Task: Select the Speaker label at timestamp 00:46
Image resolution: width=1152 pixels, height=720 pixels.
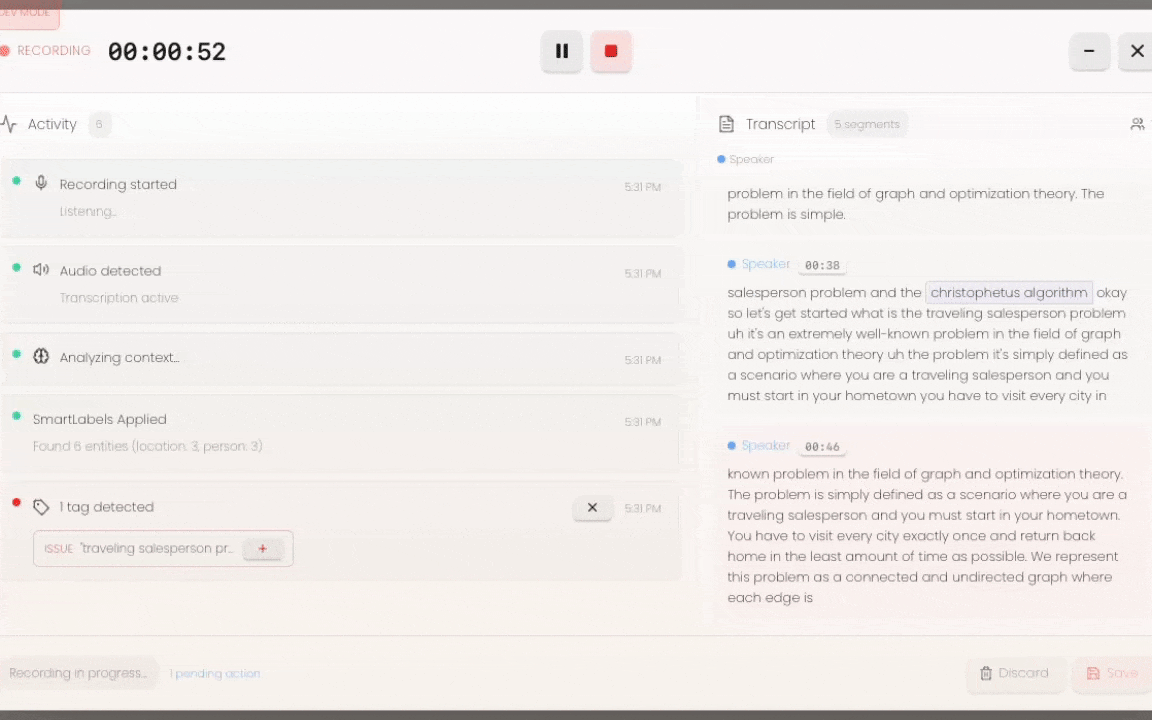Action: tap(765, 446)
